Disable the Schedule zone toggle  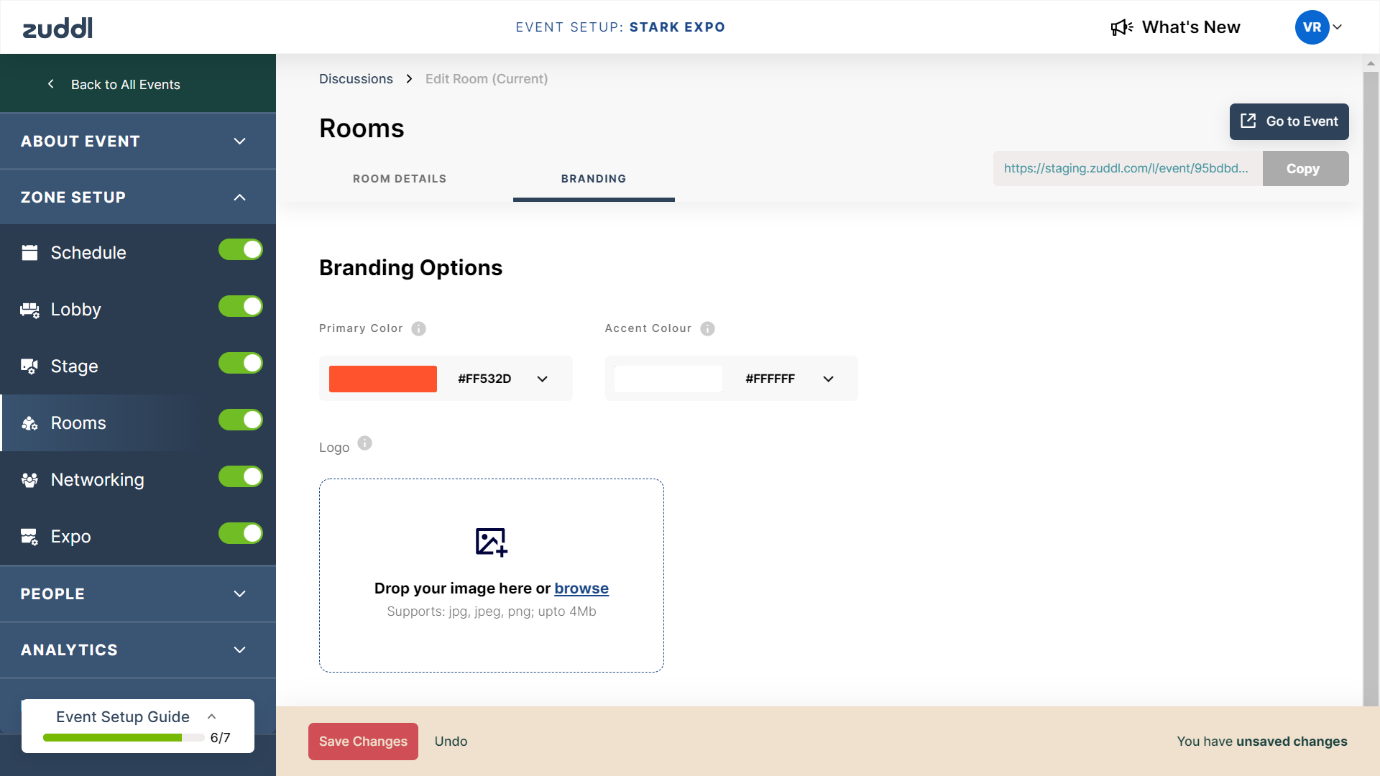[x=241, y=250]
